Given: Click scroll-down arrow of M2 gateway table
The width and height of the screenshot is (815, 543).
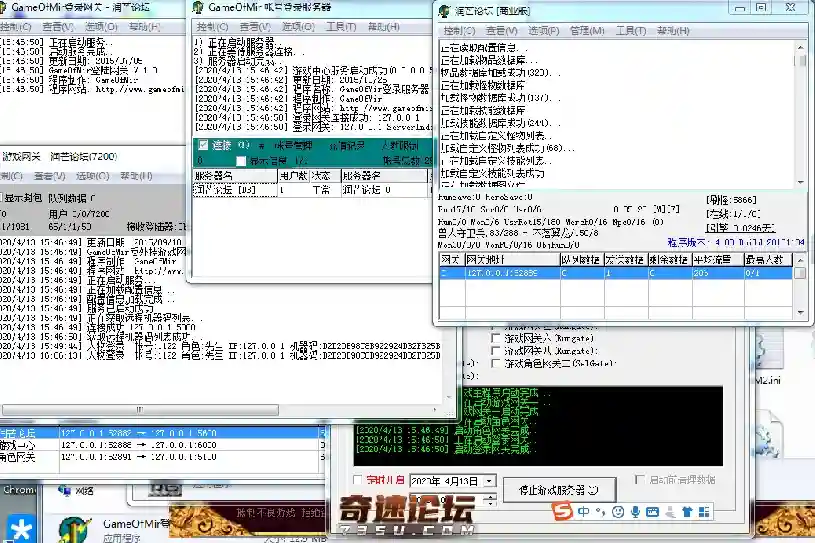Looking at the screenshot, I should click(x=800, y=312).
